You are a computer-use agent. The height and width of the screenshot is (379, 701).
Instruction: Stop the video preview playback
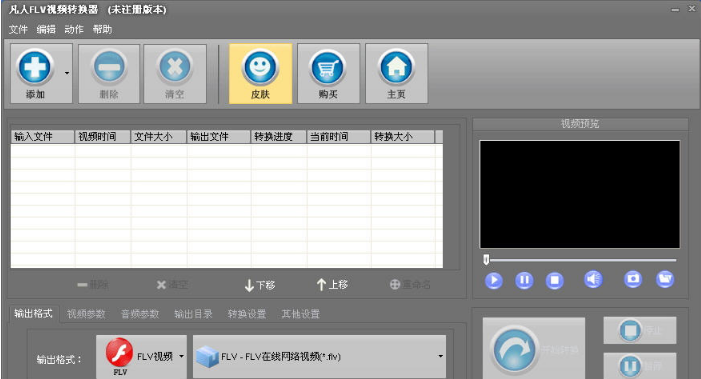[554, 281]
